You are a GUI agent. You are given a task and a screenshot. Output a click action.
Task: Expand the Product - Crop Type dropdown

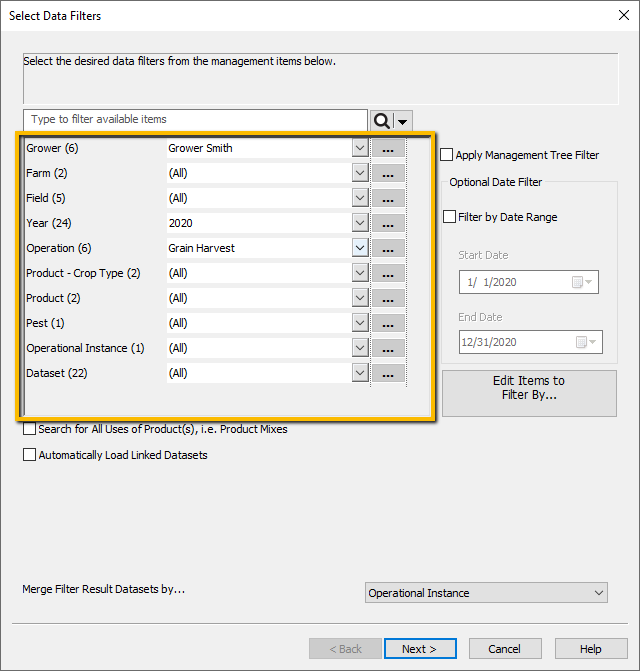tap(360, 273)
